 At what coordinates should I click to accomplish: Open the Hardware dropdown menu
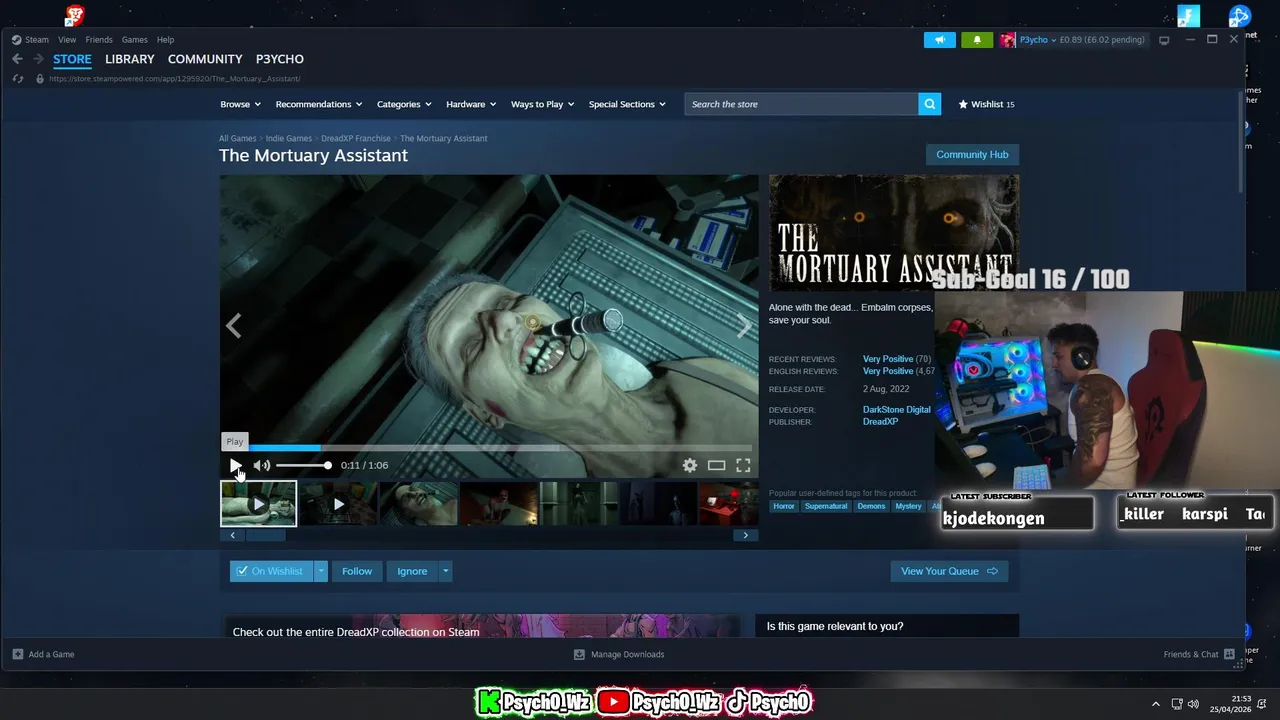(471, 104)
